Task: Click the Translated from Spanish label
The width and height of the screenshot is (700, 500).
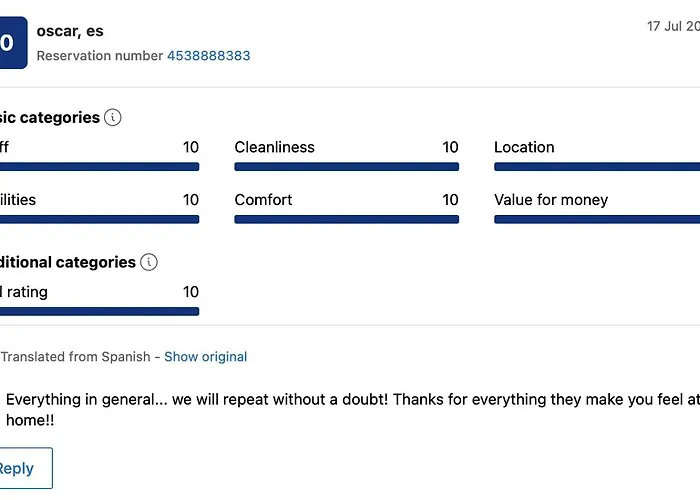Action: (x=76, y=357)
